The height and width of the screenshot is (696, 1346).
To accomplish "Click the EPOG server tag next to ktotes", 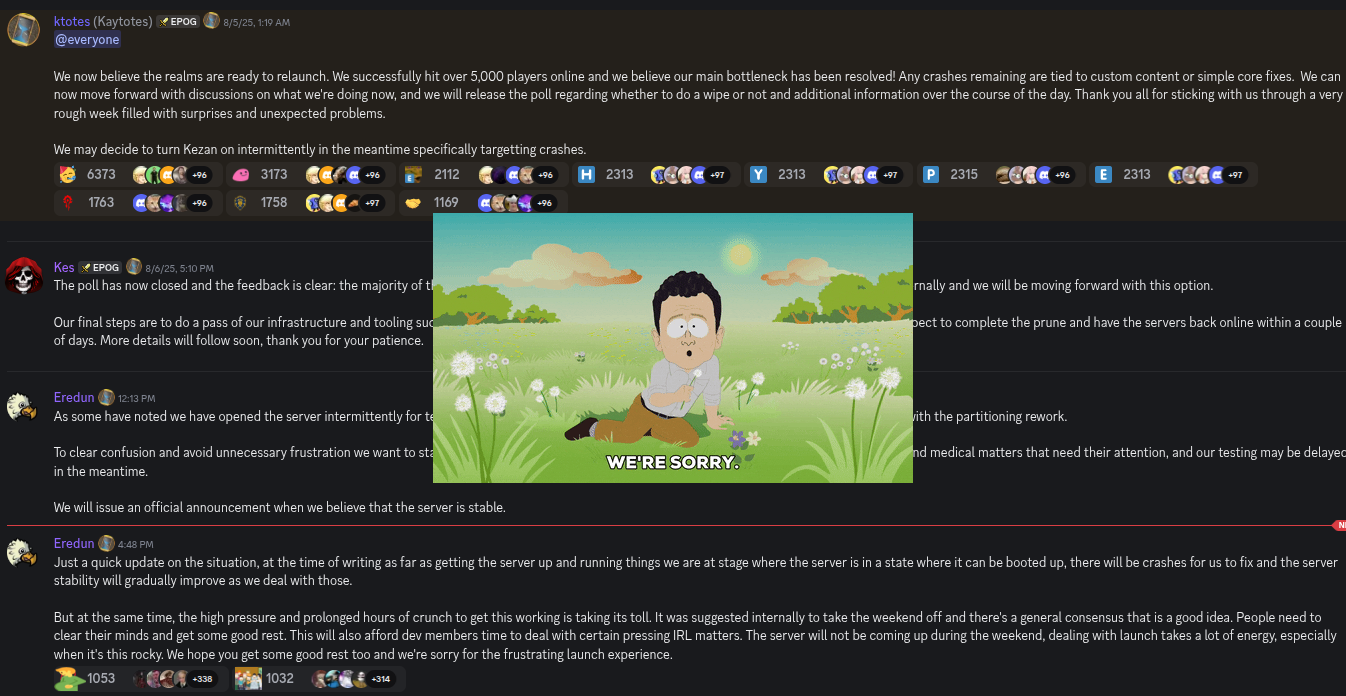I will click(x=178, y=21).
